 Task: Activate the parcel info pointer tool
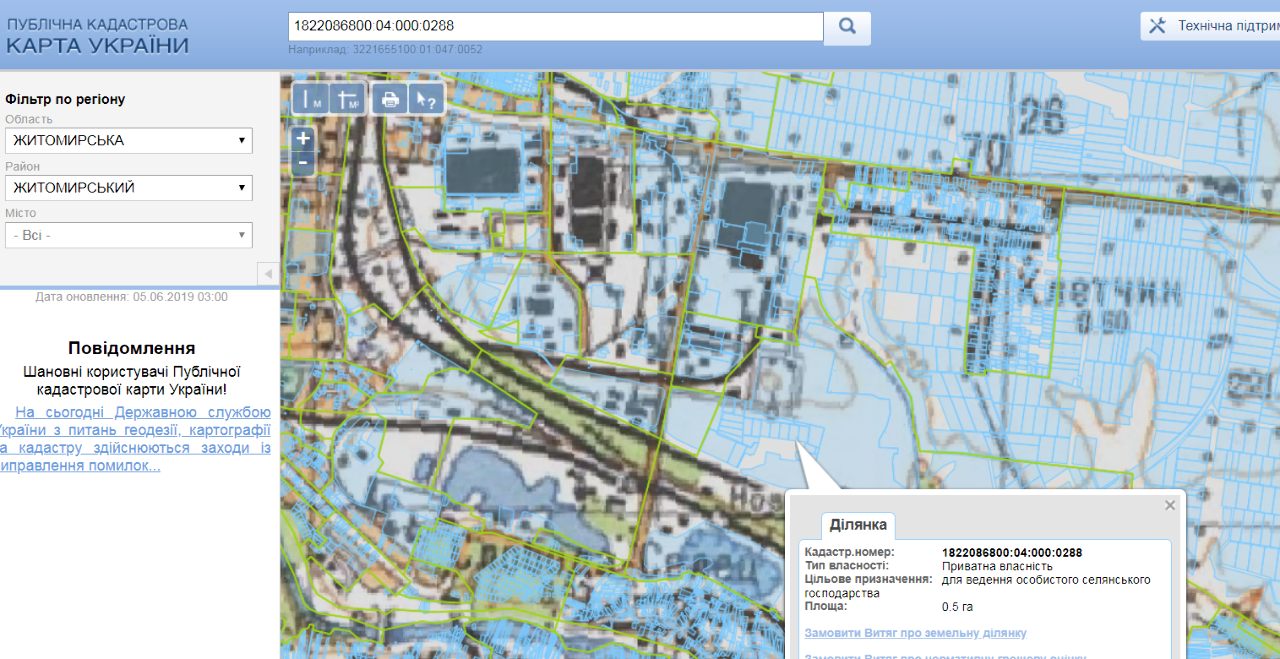tap(426, 99)
